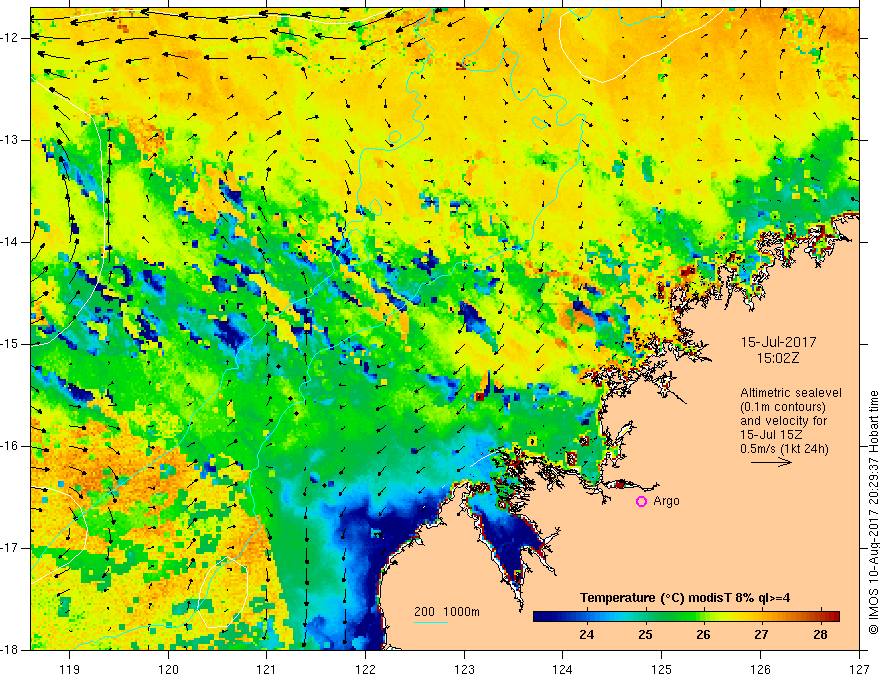Click longitude label '123' on x-axis
The width and height of the screenshot is (880, 680).
(464, 669)
